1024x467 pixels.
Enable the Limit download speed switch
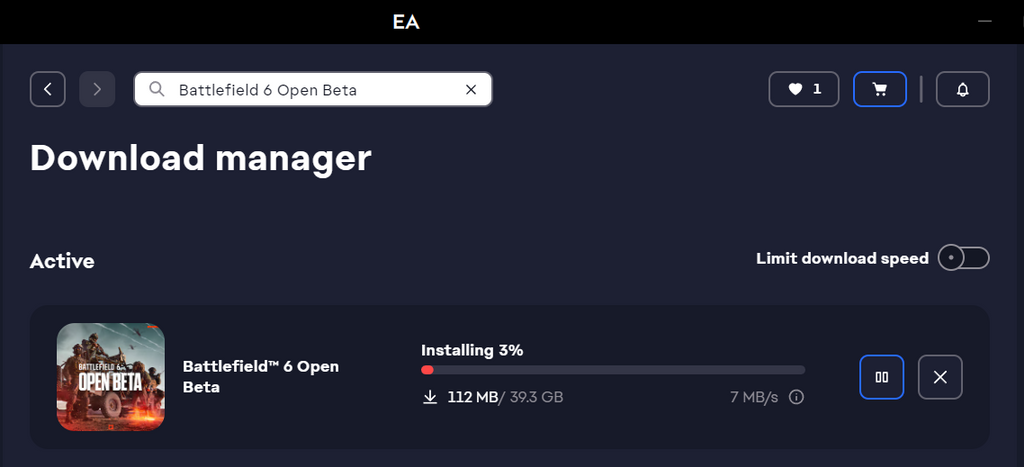tap(963, 258)
